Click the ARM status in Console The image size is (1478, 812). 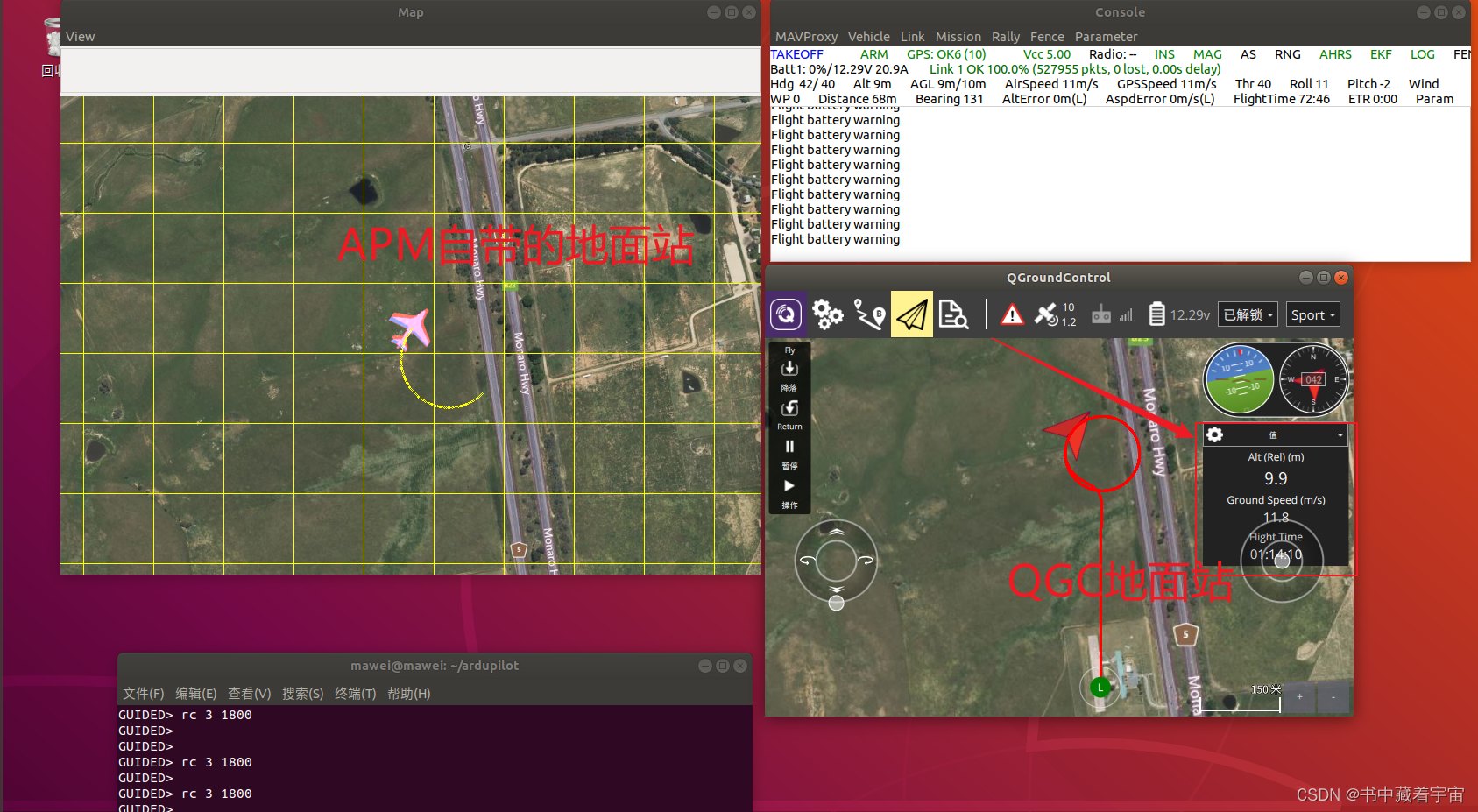pos(873,54)
